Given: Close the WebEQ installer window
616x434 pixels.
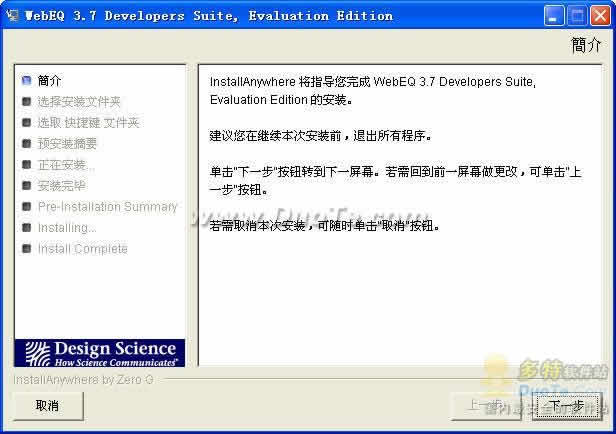Looking at the screenshot, I should (x=601, y=16).
